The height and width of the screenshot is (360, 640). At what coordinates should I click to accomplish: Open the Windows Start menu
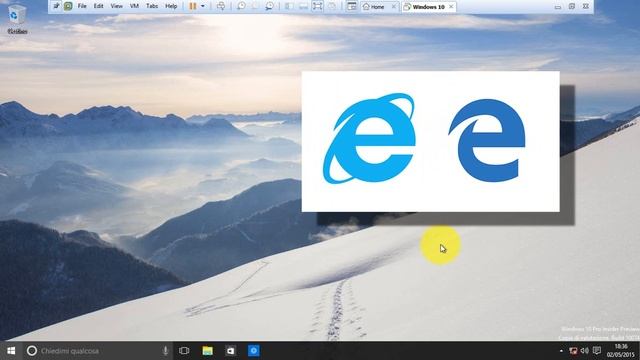point(11,351)
